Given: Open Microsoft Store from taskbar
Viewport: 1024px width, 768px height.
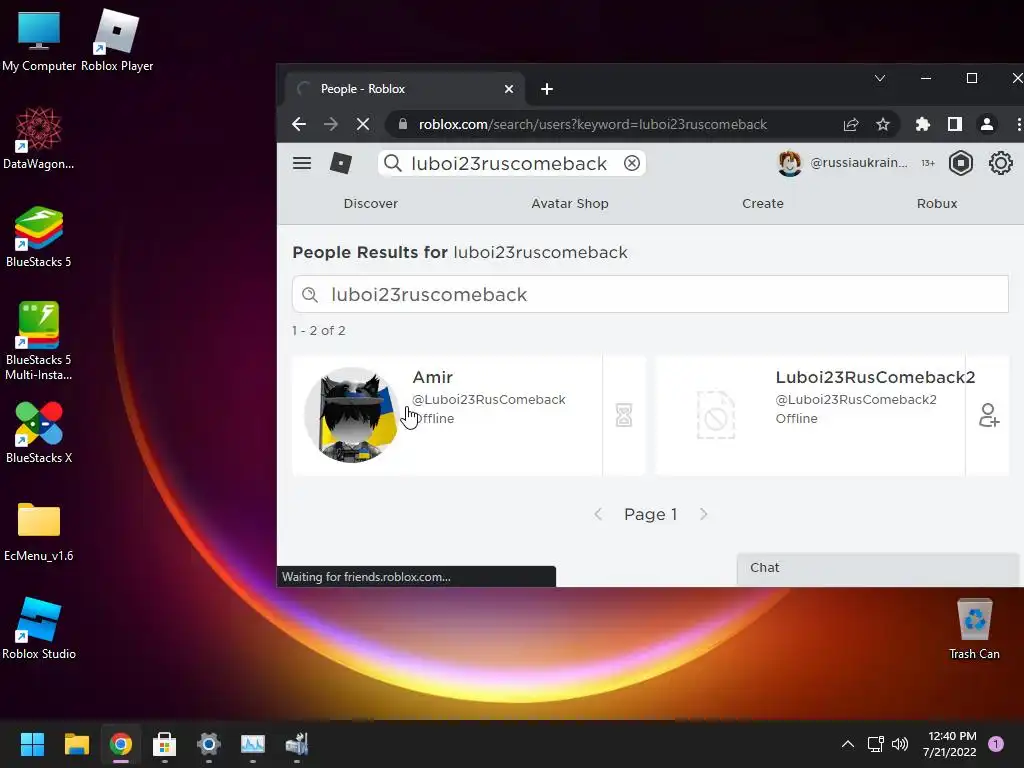Looking at the screenshot, I should (165, 744).
